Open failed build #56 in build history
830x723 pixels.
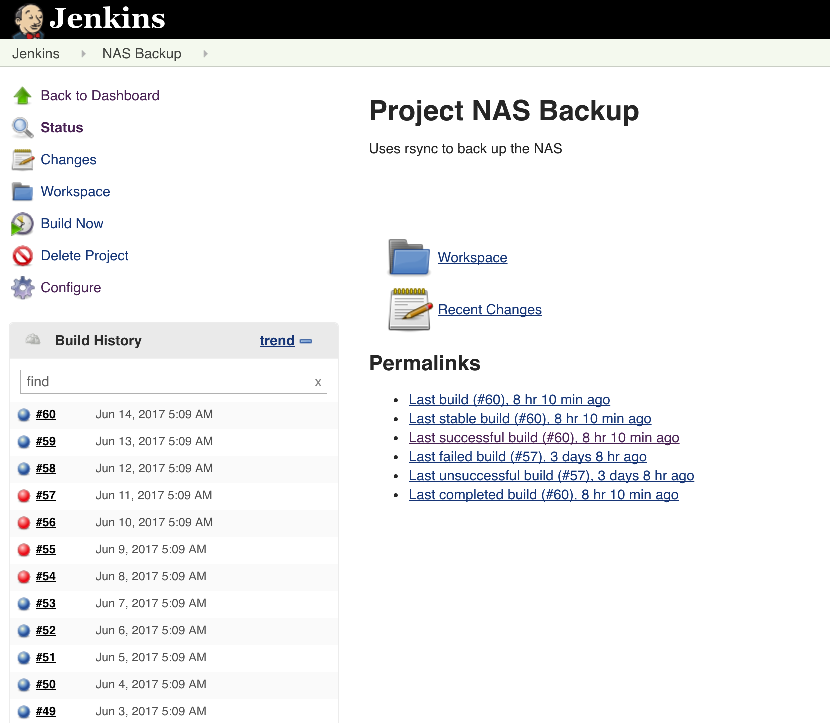[x=46, y=522]
